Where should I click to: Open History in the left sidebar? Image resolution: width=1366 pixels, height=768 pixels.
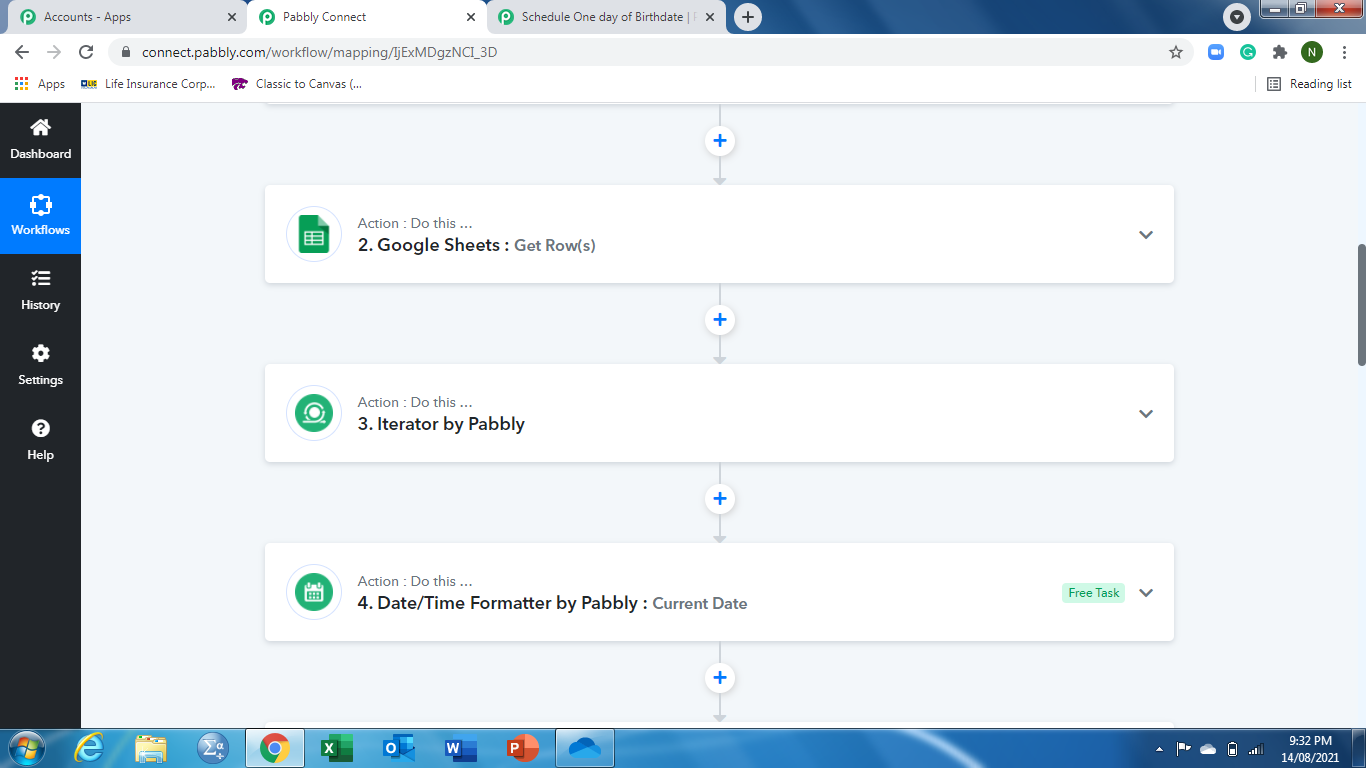(40, 290)
